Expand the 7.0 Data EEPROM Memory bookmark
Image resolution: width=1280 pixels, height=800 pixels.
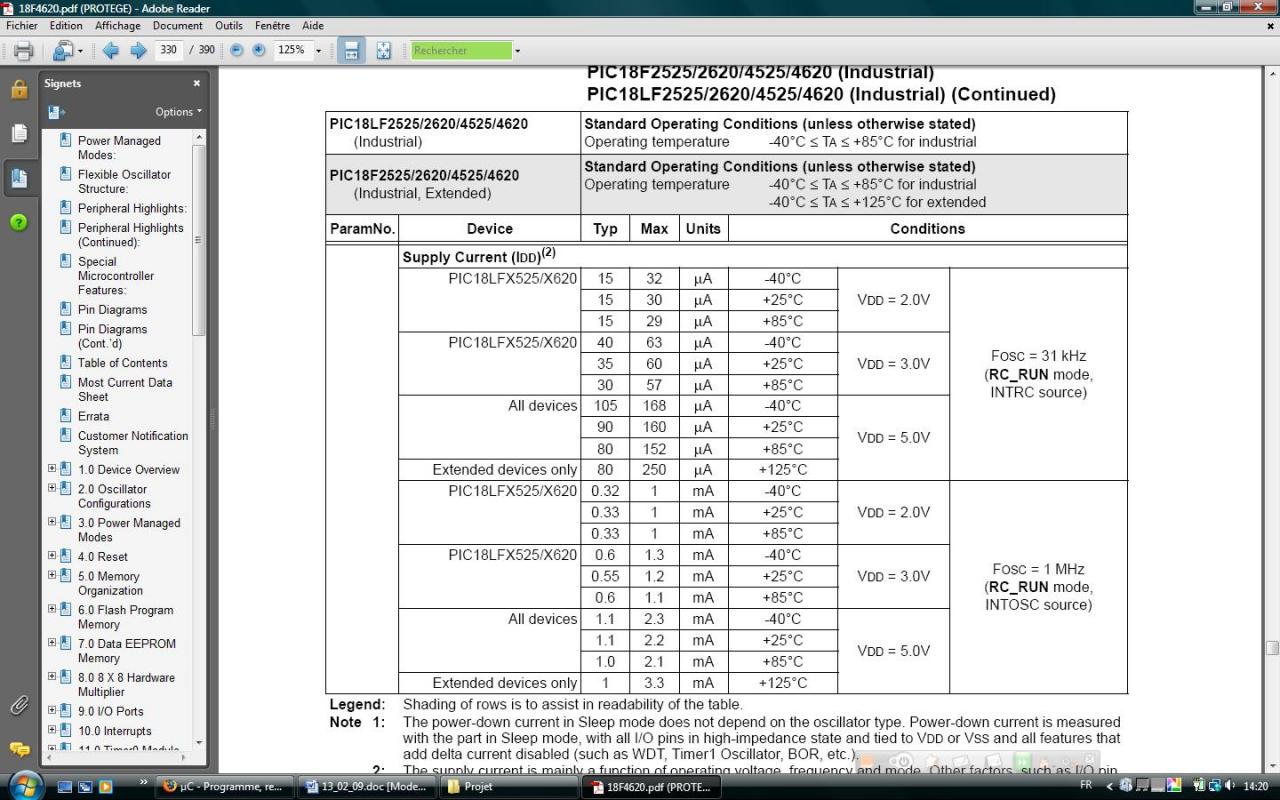(x=52, y=643)
